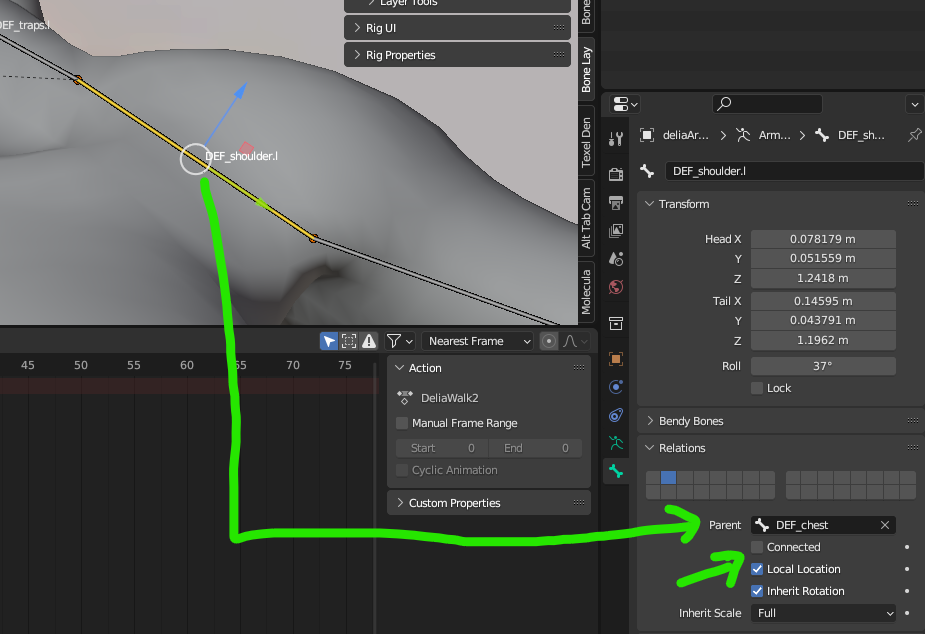Select the green Bone properties tab
The height and width of the screenshot is (634, 925).
pyautogui.click(x=616, y=471)
